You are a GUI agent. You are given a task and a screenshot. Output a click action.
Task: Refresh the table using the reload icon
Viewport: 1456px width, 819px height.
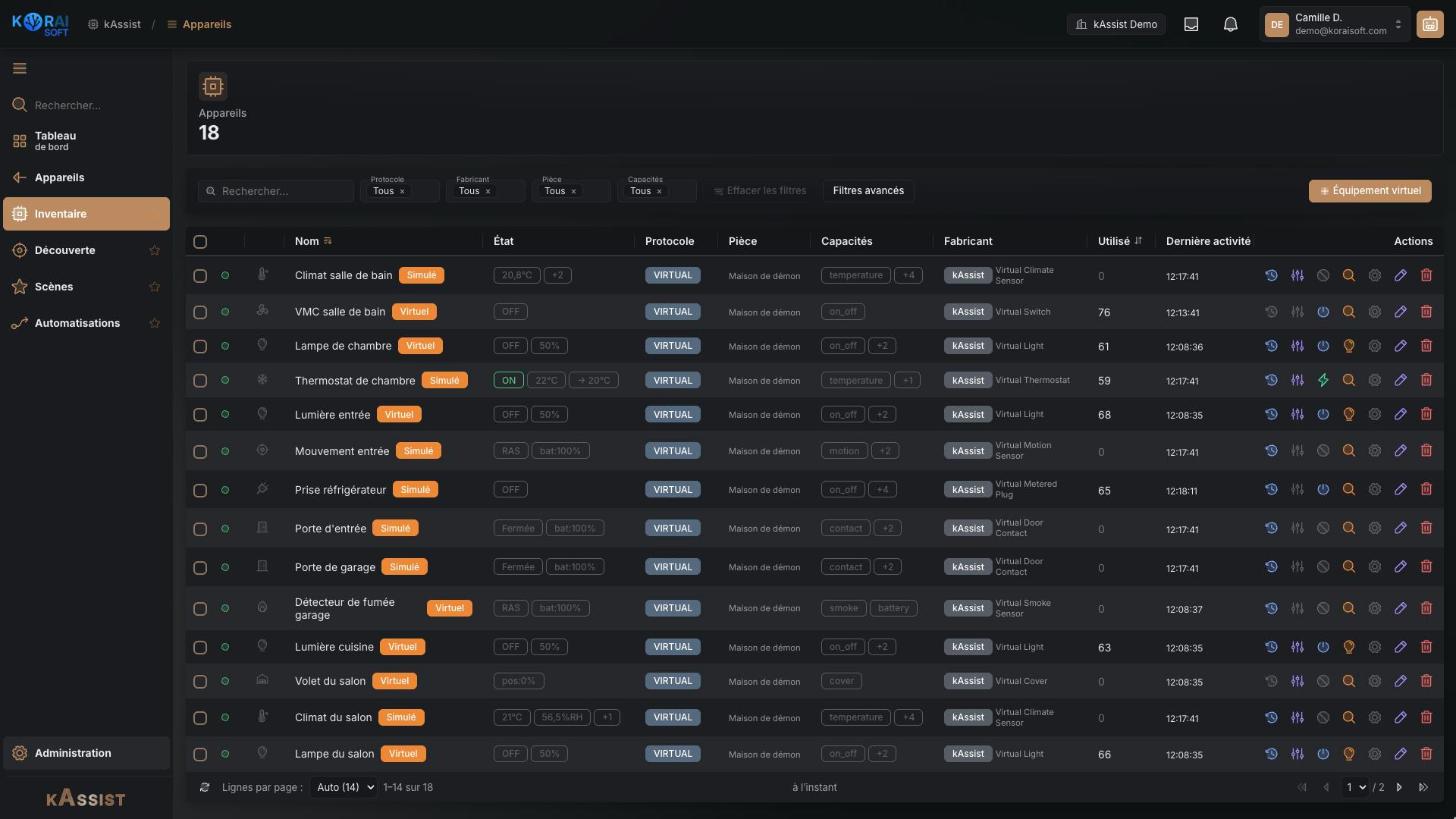click(x=205, y=787)
